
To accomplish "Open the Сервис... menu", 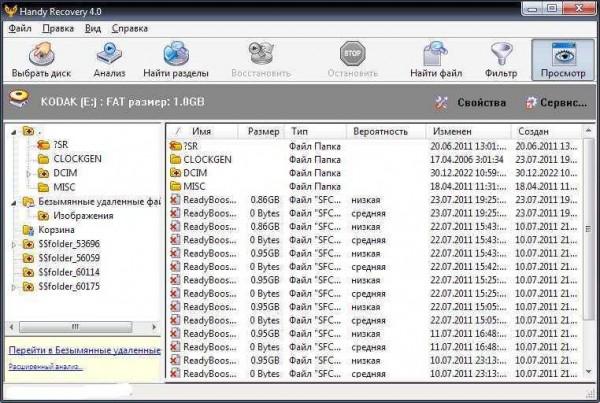I will [x=563, y=103].
